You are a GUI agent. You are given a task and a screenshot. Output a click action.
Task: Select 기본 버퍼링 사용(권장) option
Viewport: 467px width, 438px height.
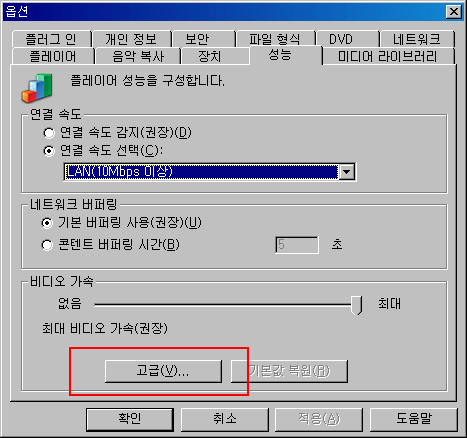[x=47, y=223]
